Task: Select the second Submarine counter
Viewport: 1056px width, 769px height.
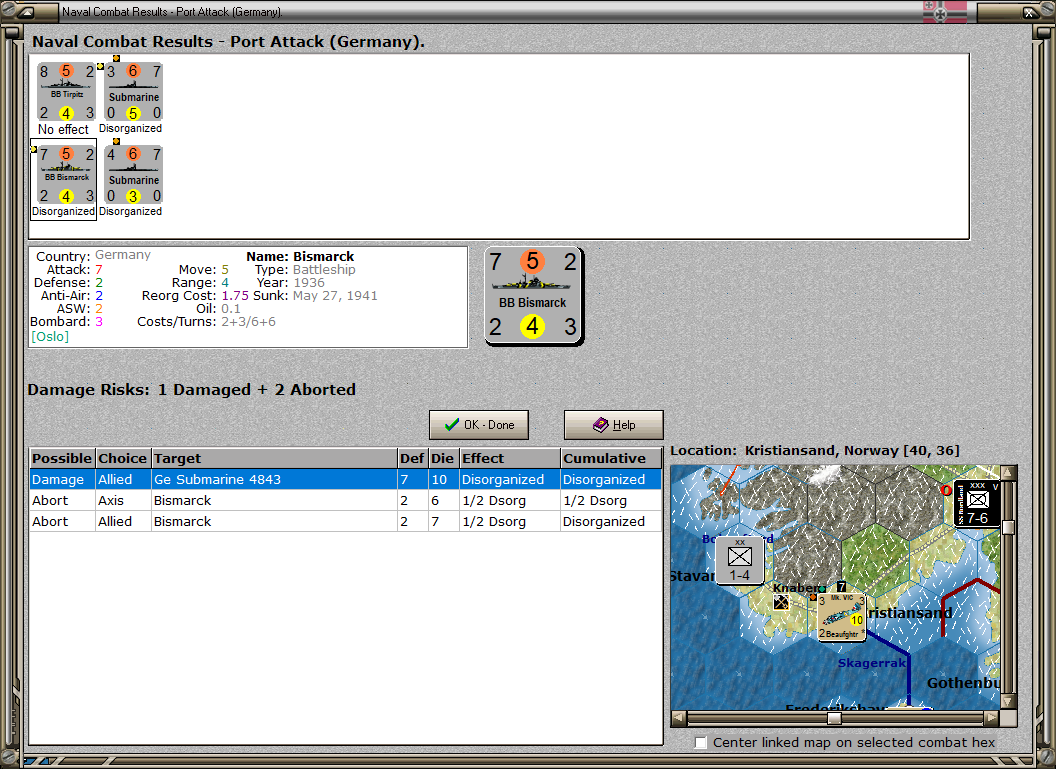Action: point(133,174)
